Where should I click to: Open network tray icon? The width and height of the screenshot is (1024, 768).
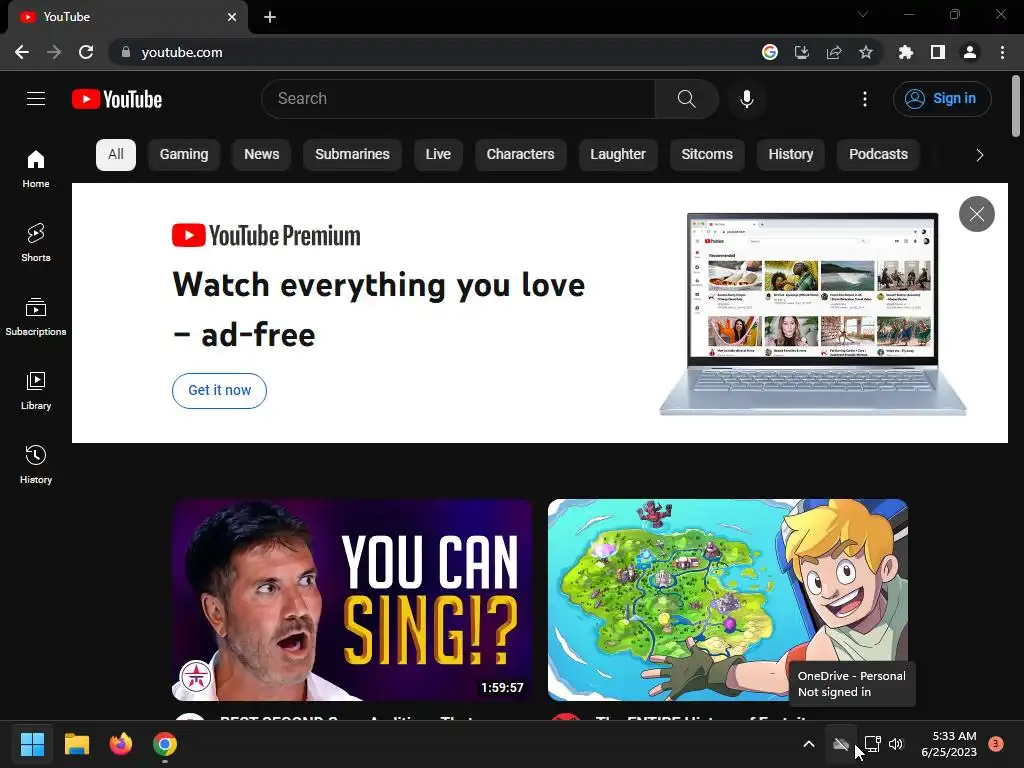[x=872, y=744]
